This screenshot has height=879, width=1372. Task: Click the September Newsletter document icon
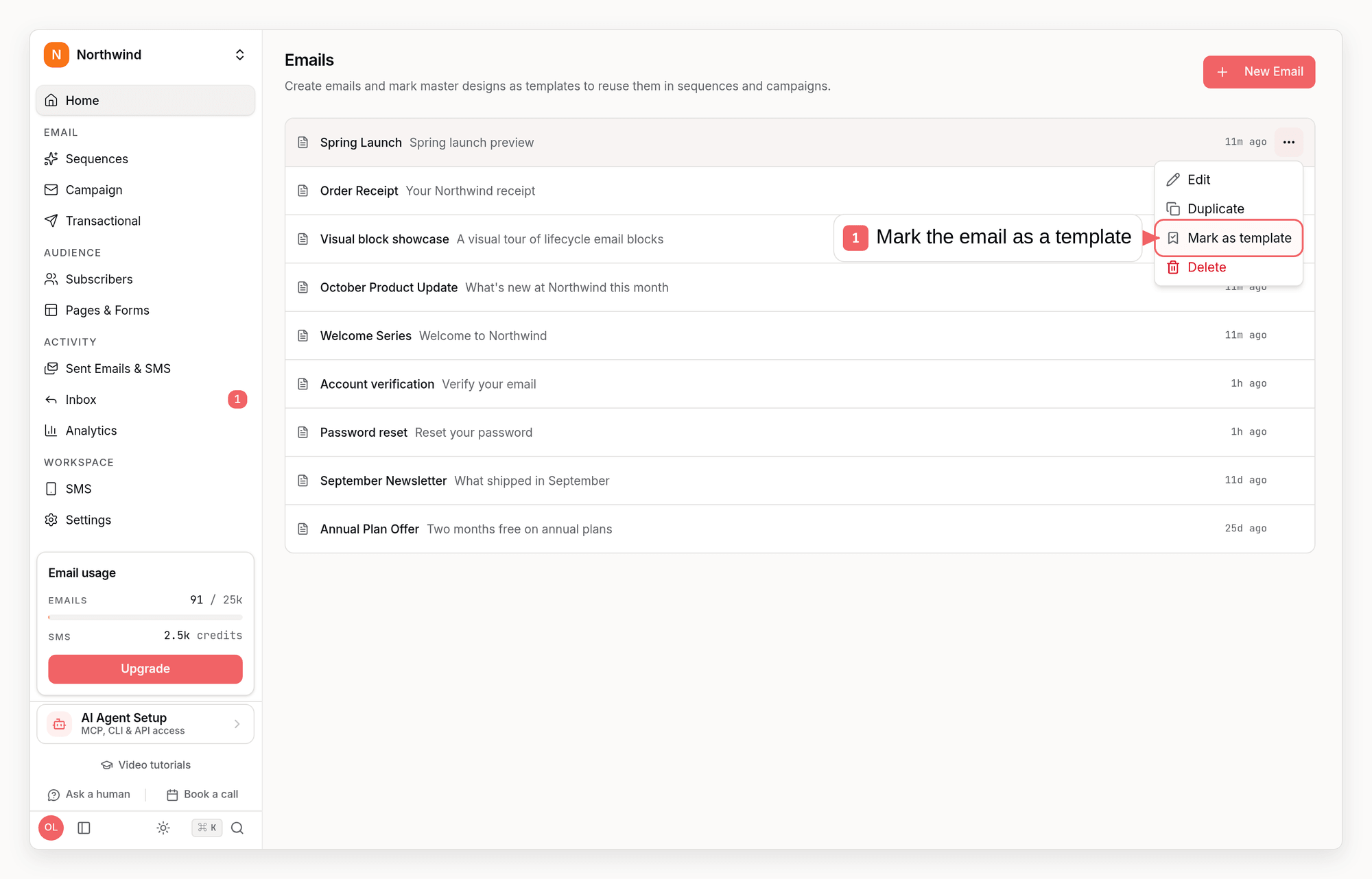pos(303,481)
